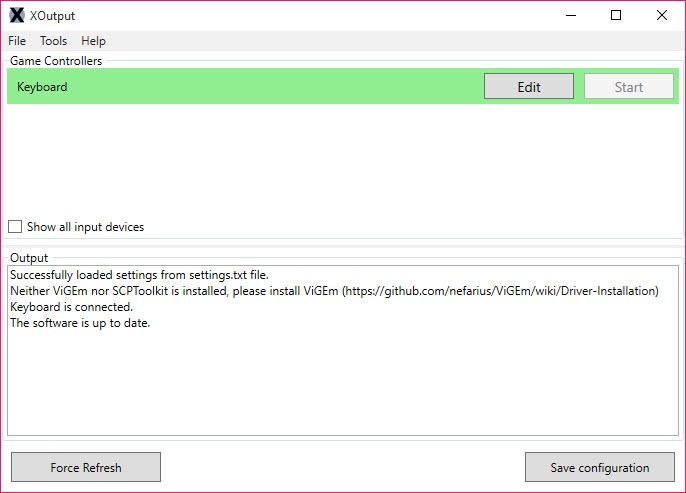Minimize the XOutput window
Viewport: 686px width, 493px height.
[x=571, y=15]
